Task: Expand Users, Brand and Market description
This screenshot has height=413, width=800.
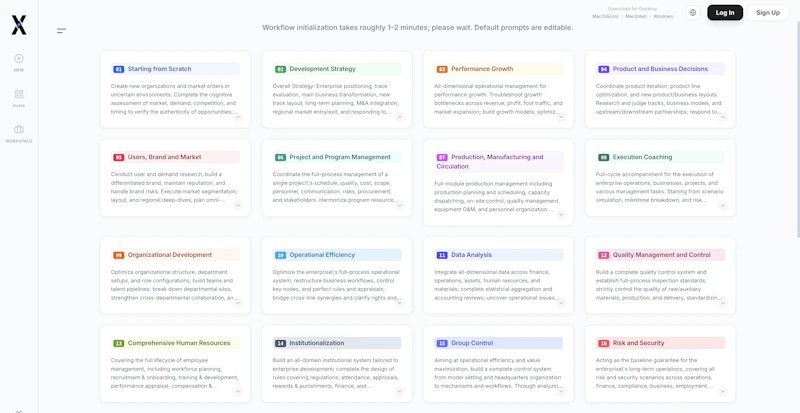Action: (238, 205)
